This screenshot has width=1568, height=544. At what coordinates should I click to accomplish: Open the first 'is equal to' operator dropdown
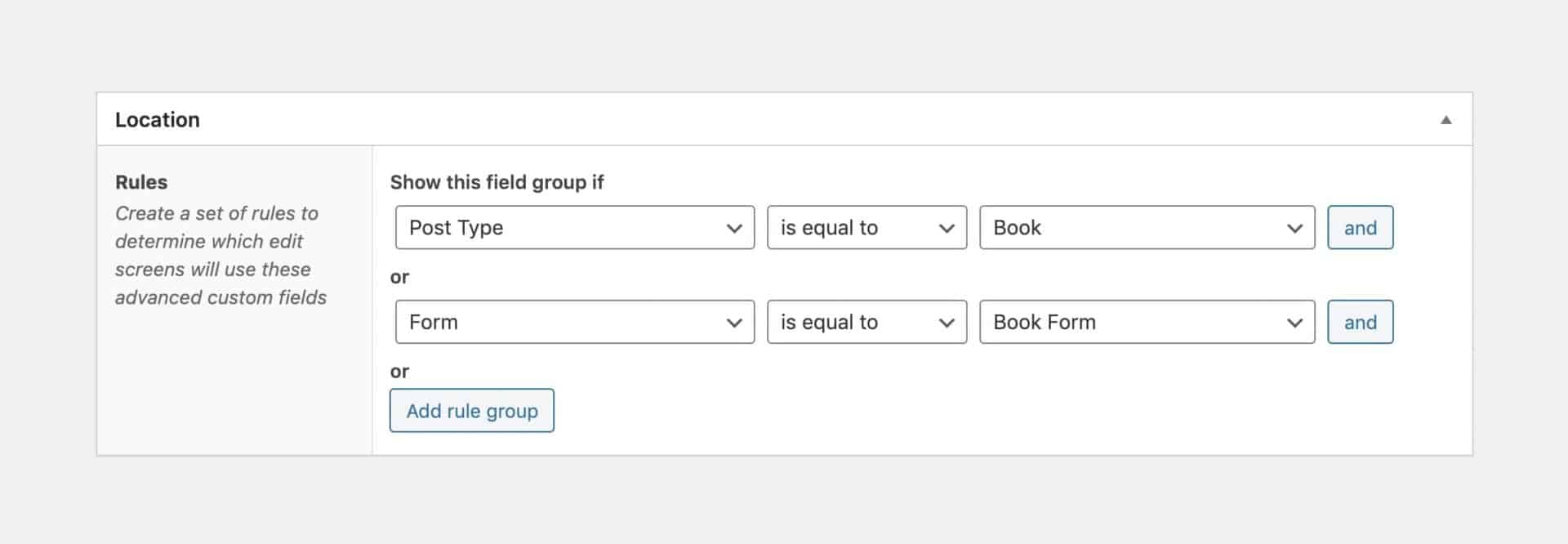866,228
